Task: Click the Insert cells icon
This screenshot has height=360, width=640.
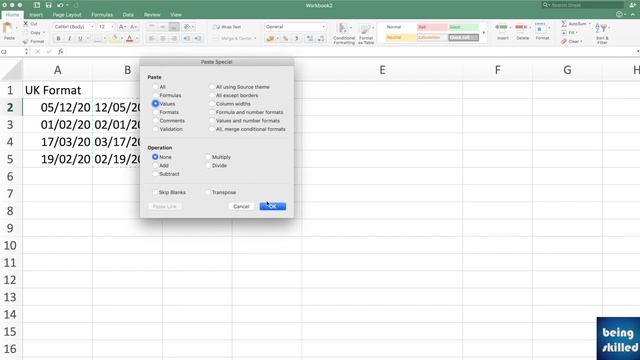Action: click(x=502, y=27)
